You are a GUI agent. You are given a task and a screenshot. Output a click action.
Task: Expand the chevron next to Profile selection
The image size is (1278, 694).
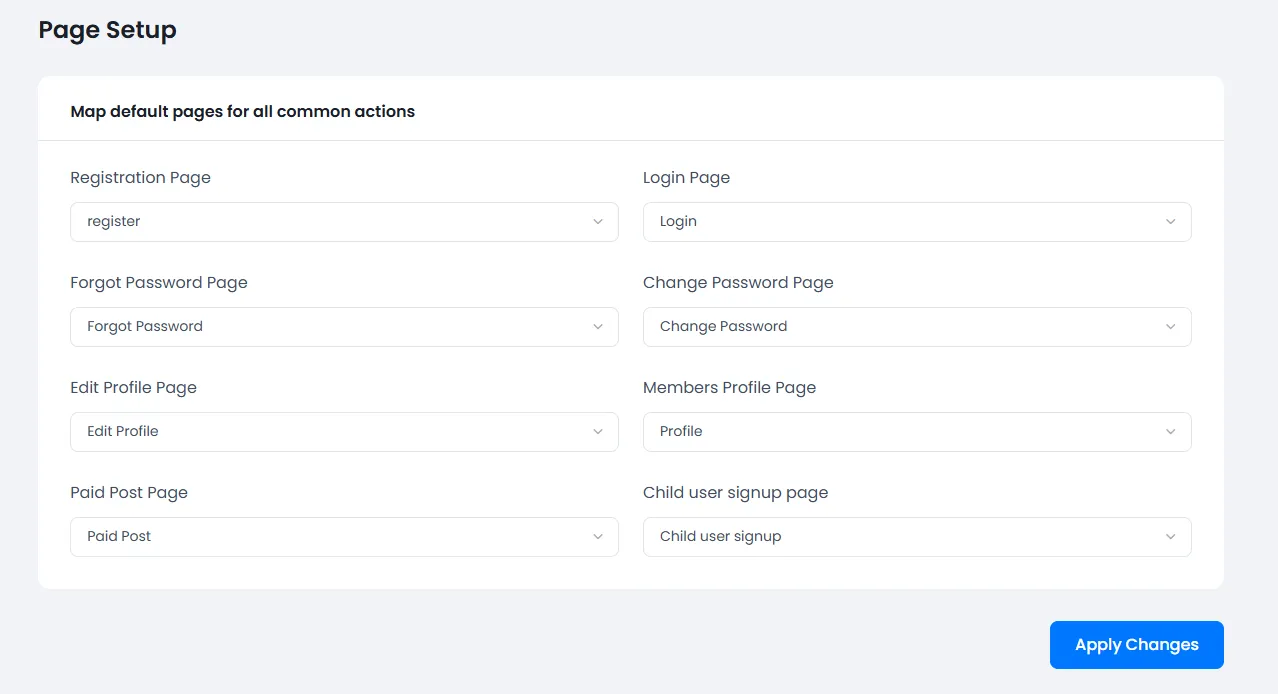click(x=1171, y=431)
